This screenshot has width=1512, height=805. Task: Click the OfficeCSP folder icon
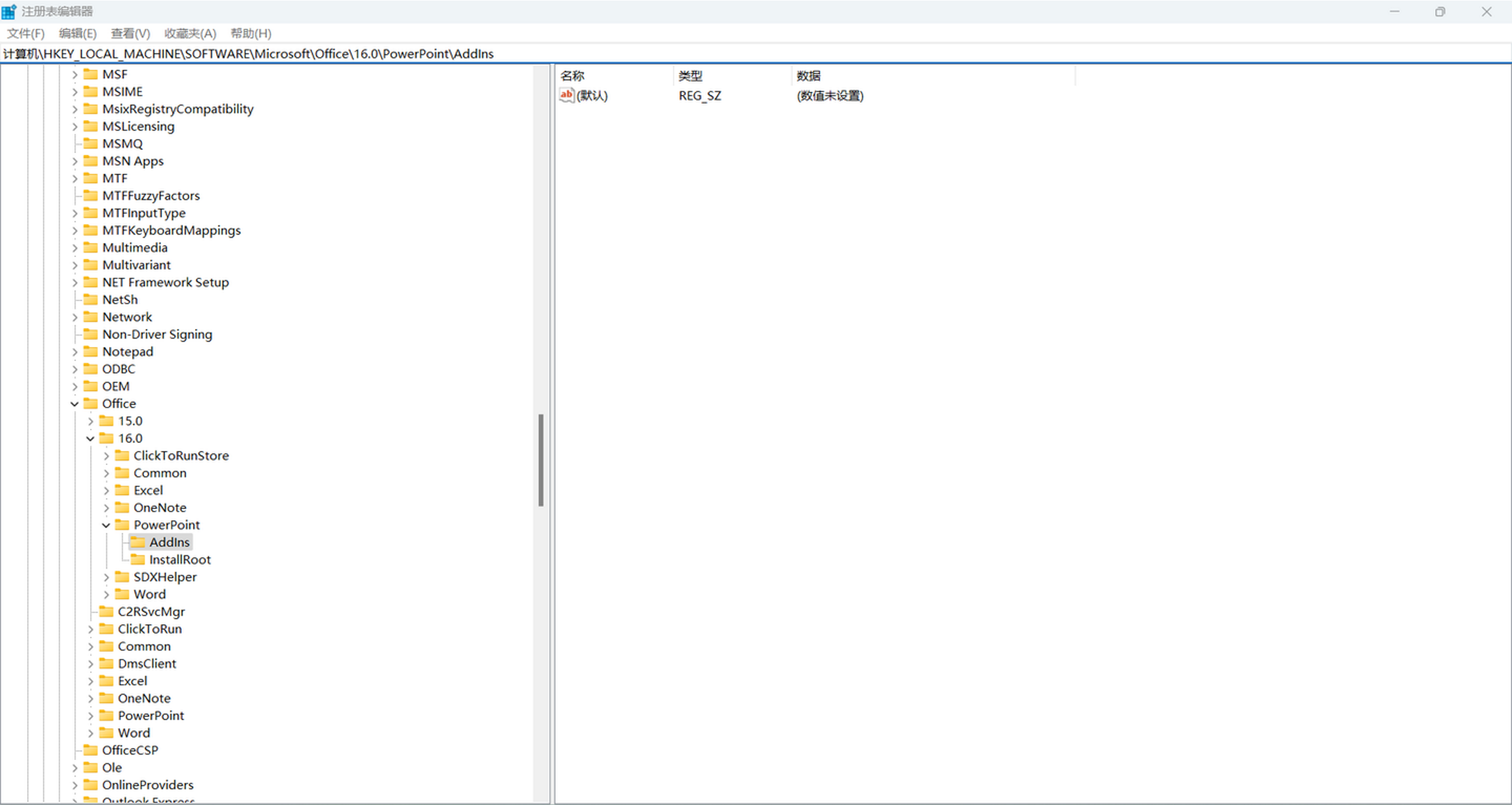tap(91, 750)
